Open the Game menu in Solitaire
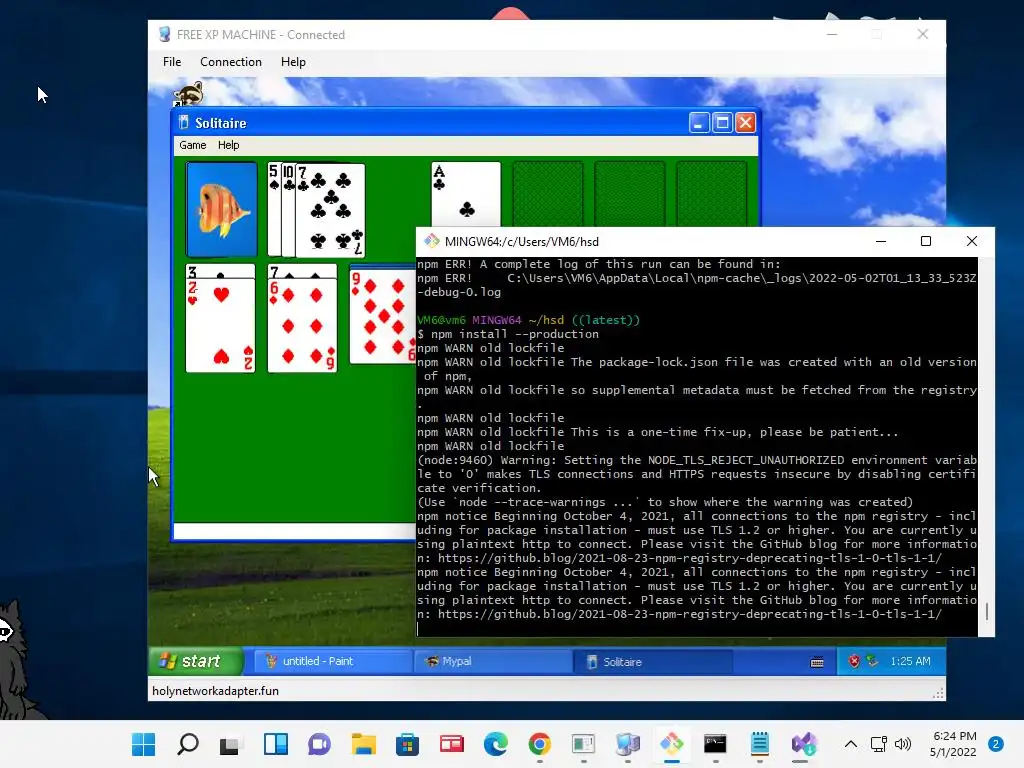Screen dimensions: 1024x768 pos(193,145)
